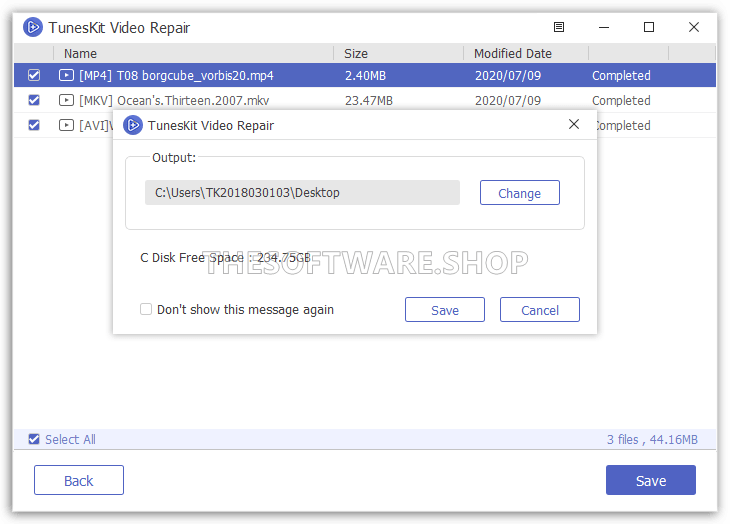This screenshot has width=730, height=524.
Task: Open the hamburger menu in title bar
Action: 558,27
